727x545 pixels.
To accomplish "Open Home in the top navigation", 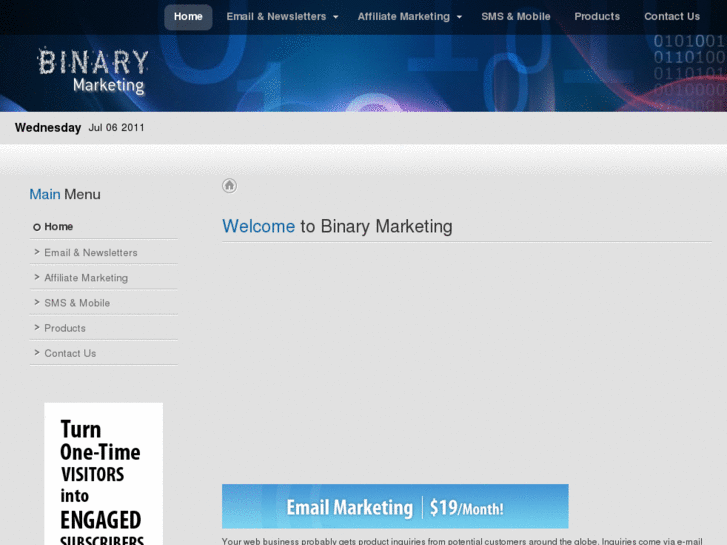I will point(188,17).
